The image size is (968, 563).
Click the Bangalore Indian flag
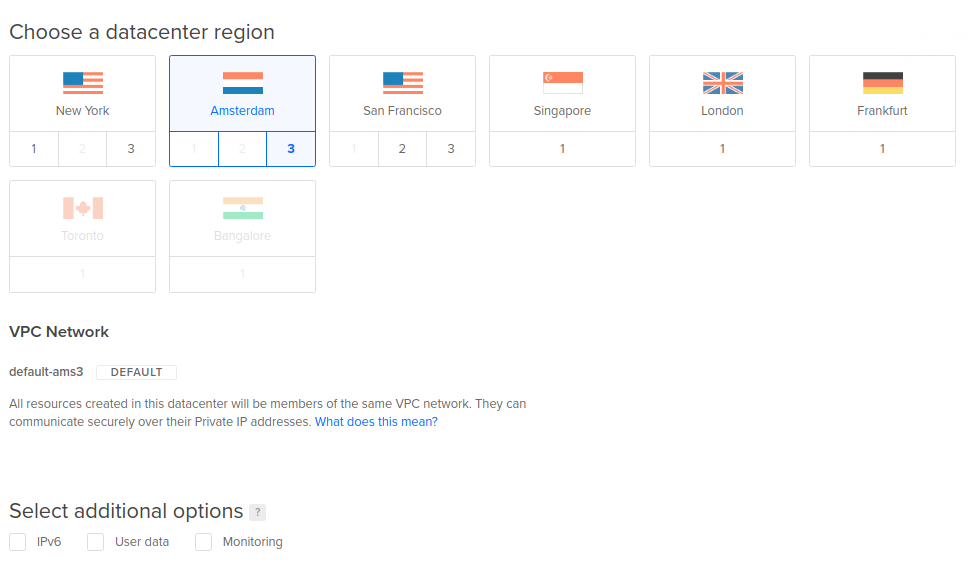243,208
